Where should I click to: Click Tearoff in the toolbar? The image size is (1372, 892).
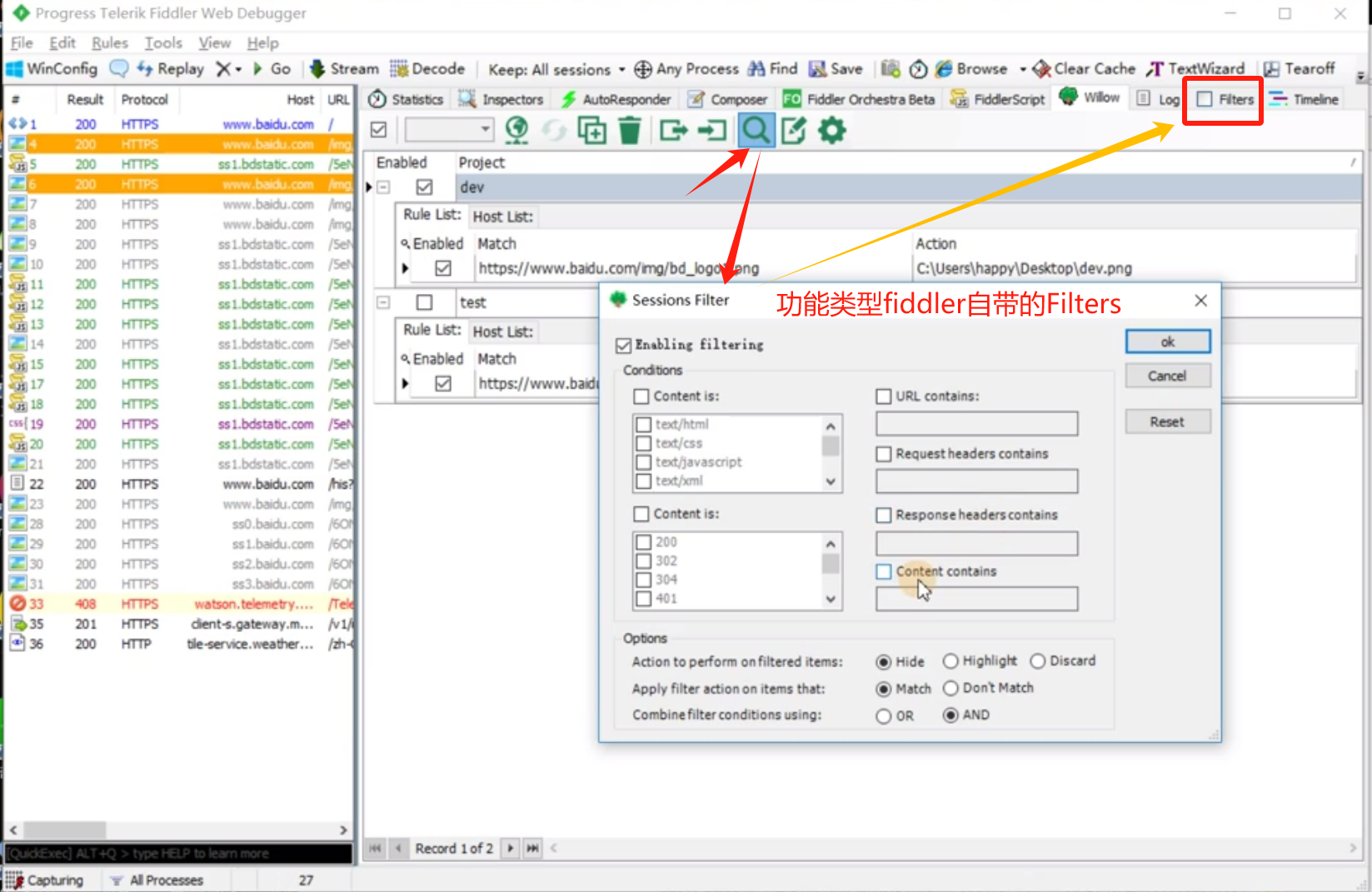pos(1299,69)
